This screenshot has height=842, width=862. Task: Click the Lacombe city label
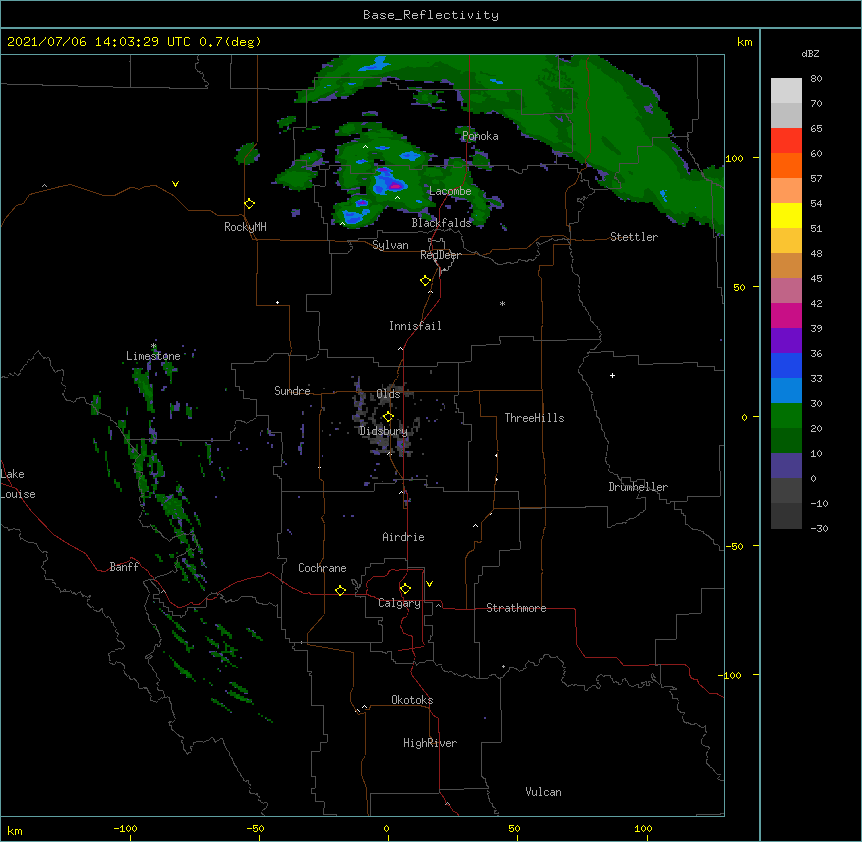(x=450, y=191)
